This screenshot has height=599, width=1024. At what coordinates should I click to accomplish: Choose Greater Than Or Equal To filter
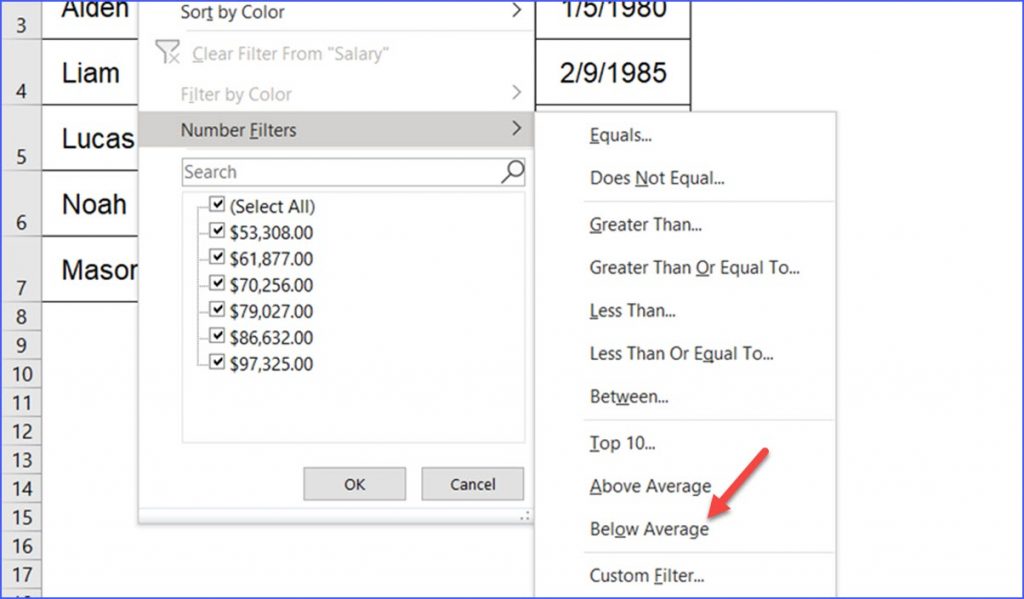click(694, 268)
